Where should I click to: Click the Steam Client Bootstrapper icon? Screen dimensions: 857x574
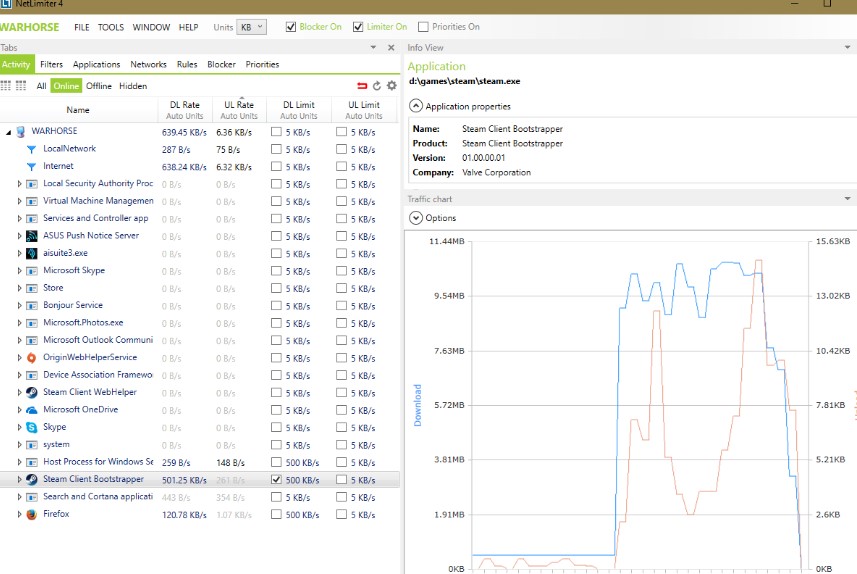[32, 479]
